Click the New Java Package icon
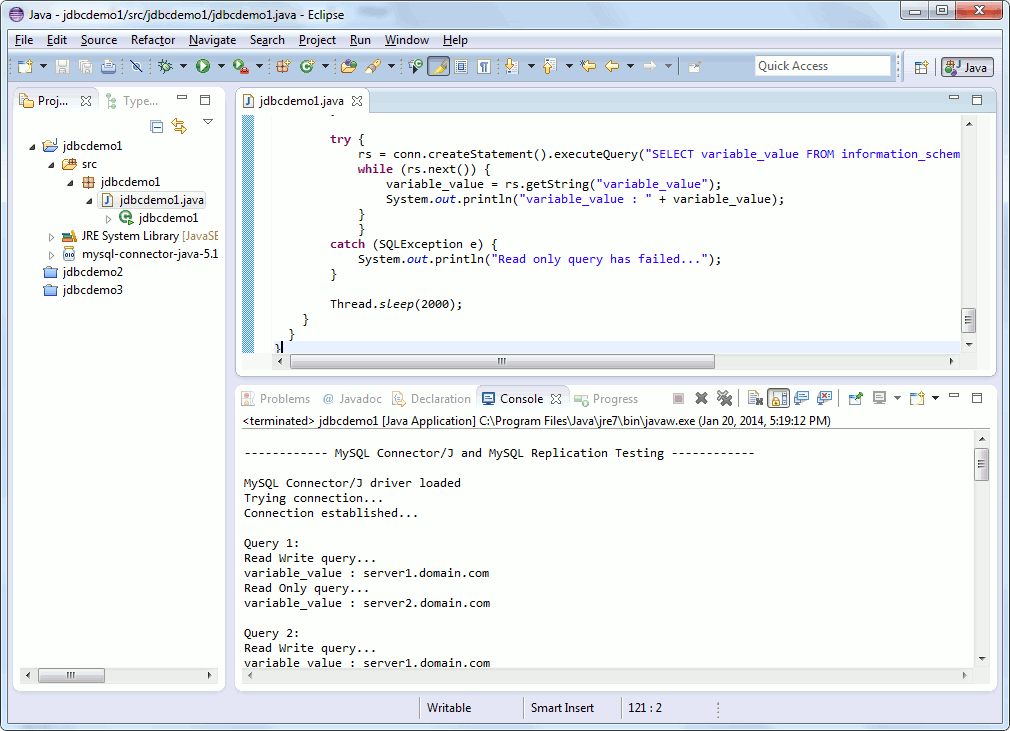This screenshot has height=731, width=1010. (283, 66)
